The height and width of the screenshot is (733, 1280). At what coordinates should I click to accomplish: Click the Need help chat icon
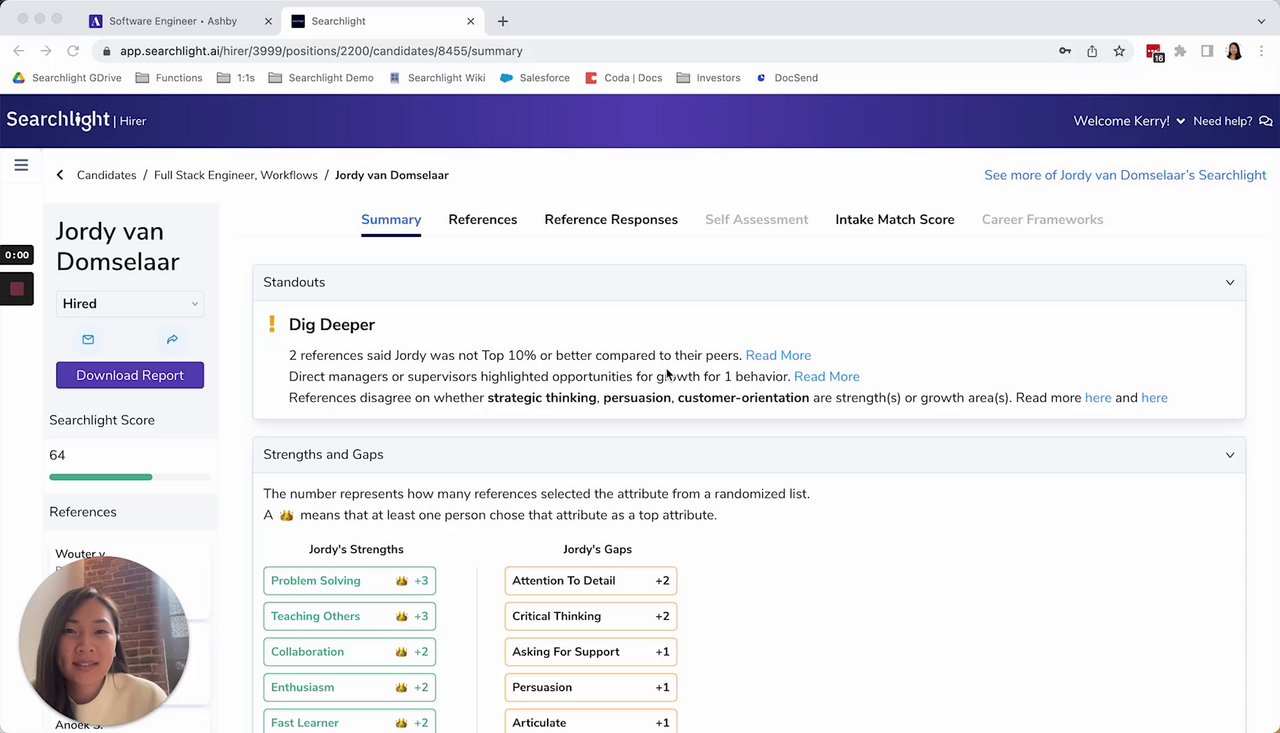click(x=1266, y=121)
